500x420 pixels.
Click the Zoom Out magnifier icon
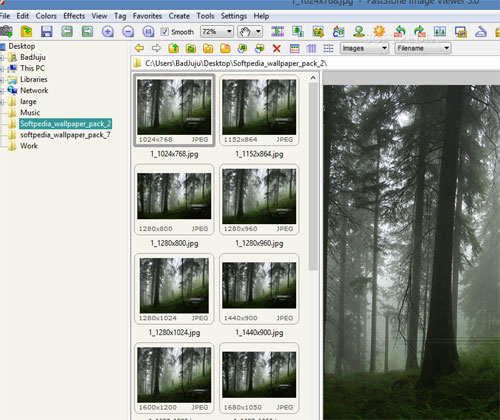[x=128, y=31]
